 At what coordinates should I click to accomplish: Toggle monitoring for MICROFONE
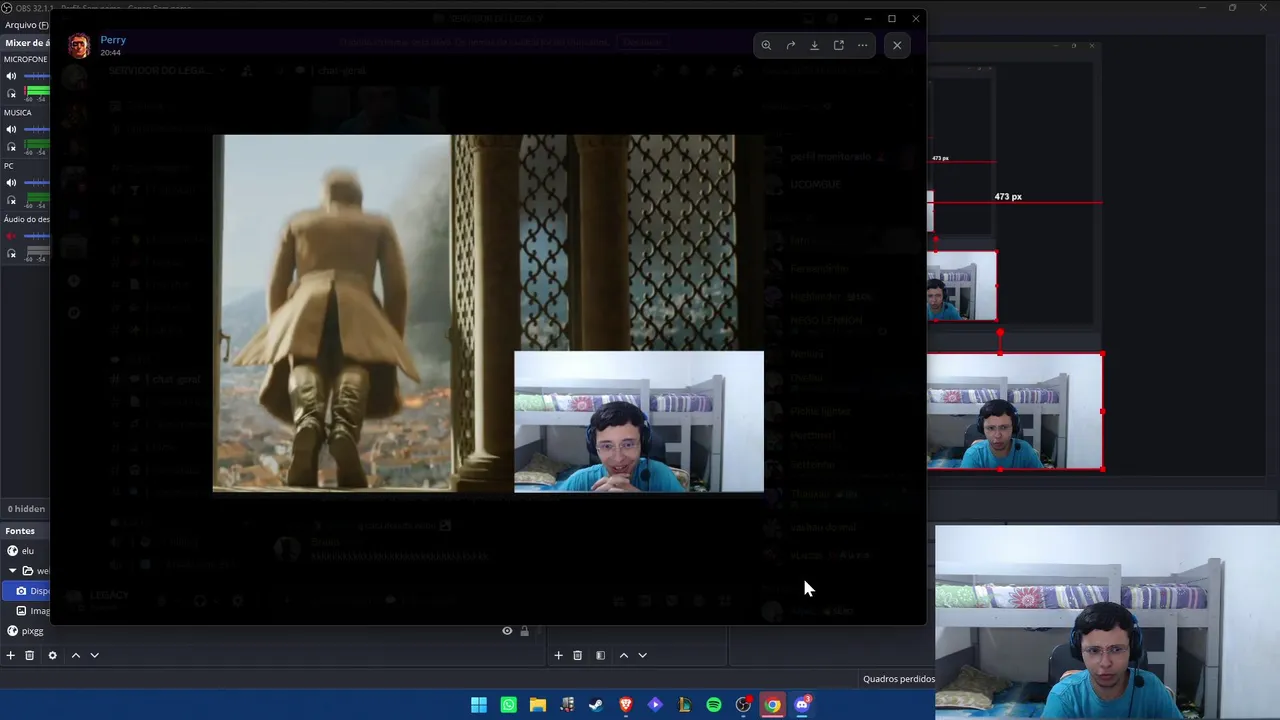[12, 93]
